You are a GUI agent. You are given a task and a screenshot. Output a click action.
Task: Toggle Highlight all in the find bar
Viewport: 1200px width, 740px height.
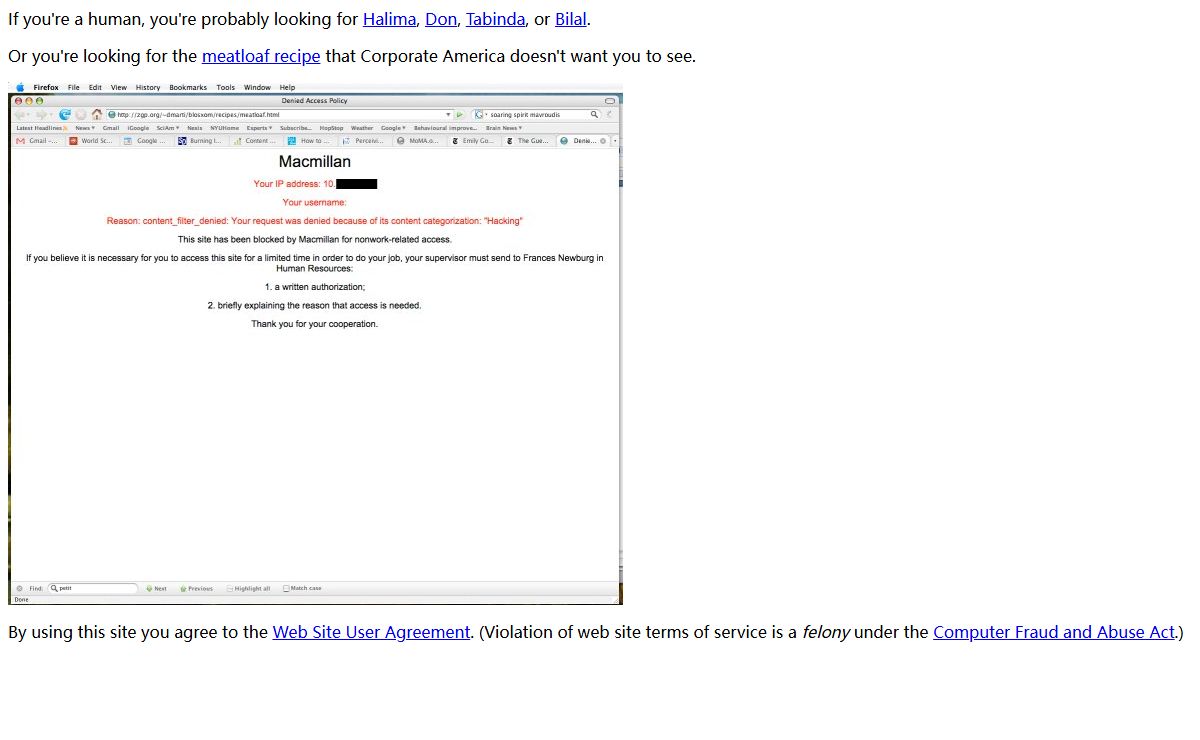(249, 588)
